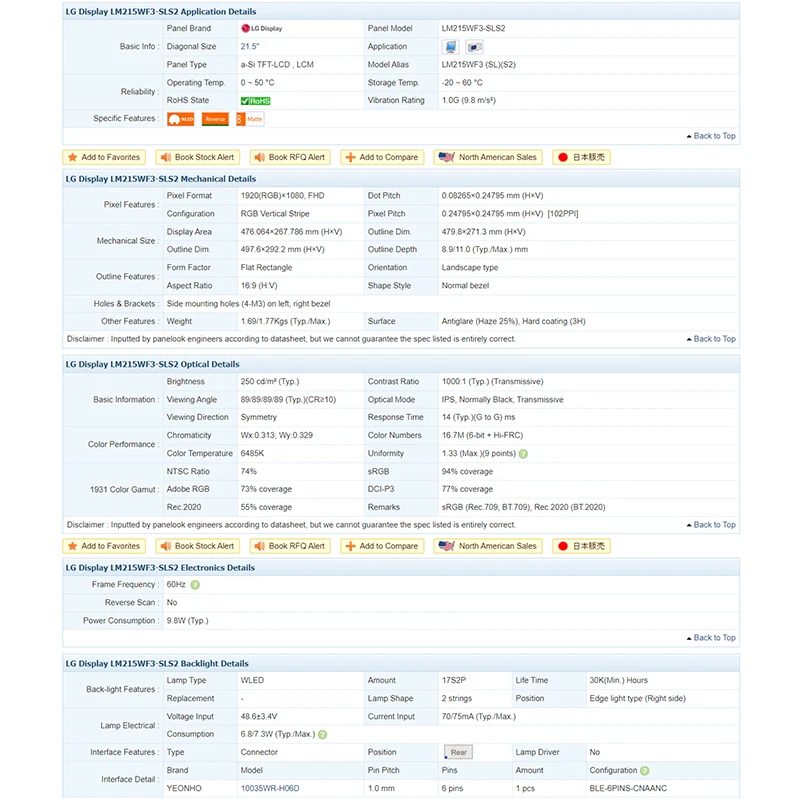Open the help icon next to 6.8/7.3W Consumption
The width and height of the screenshot is (800, 800).
(322, 734)
